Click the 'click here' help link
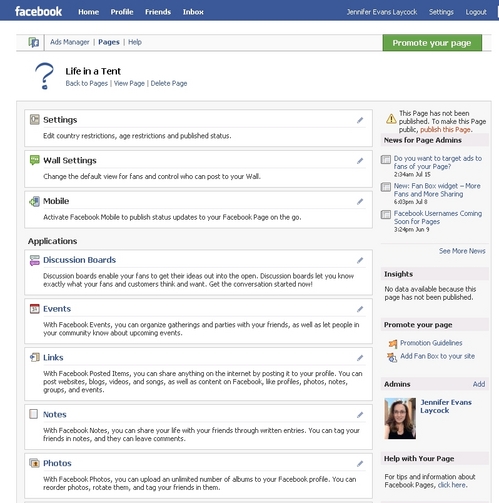Screen dimensions: 499x503 452,485
